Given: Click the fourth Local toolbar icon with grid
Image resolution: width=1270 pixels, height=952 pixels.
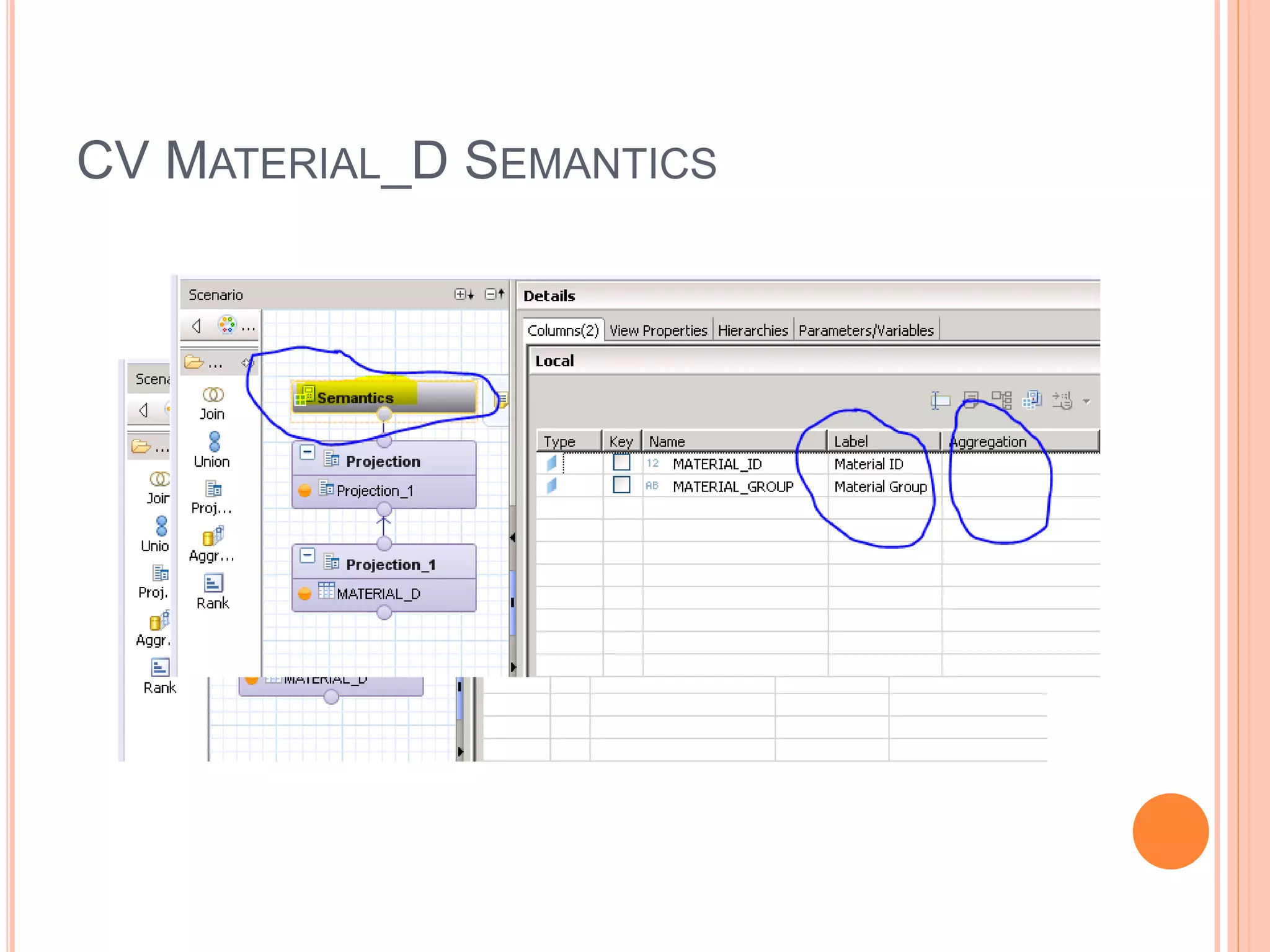Looking at the screenshot, I should pyautogui.click(x=1032, y=400).
